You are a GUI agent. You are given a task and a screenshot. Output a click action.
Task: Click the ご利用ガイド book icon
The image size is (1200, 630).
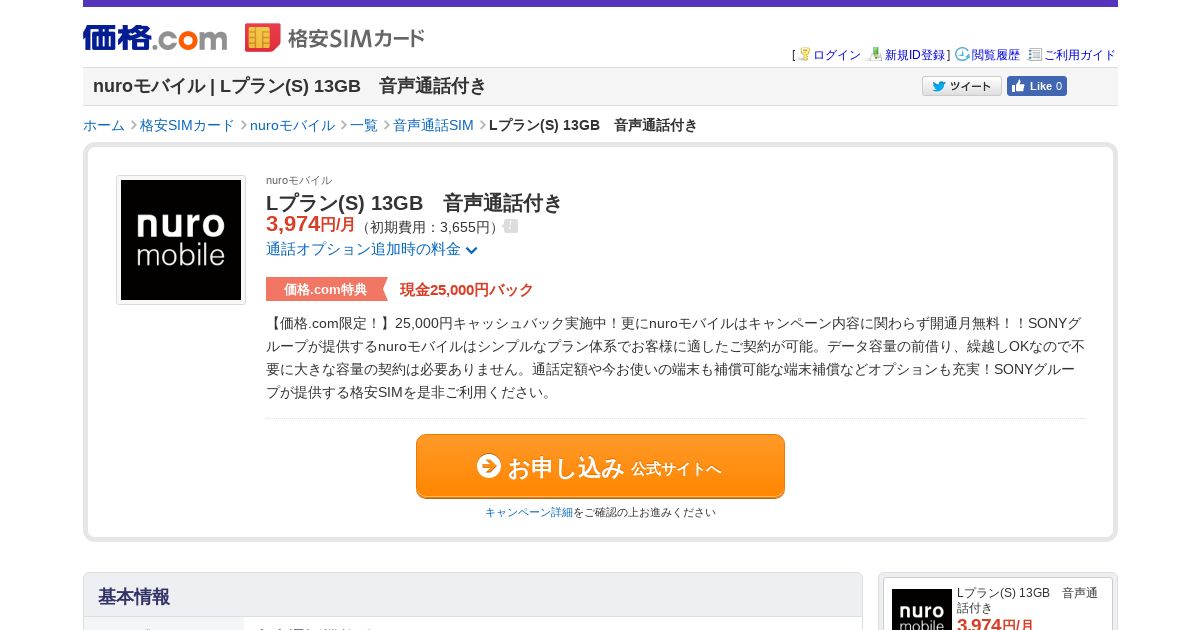tap(1035, 54)
